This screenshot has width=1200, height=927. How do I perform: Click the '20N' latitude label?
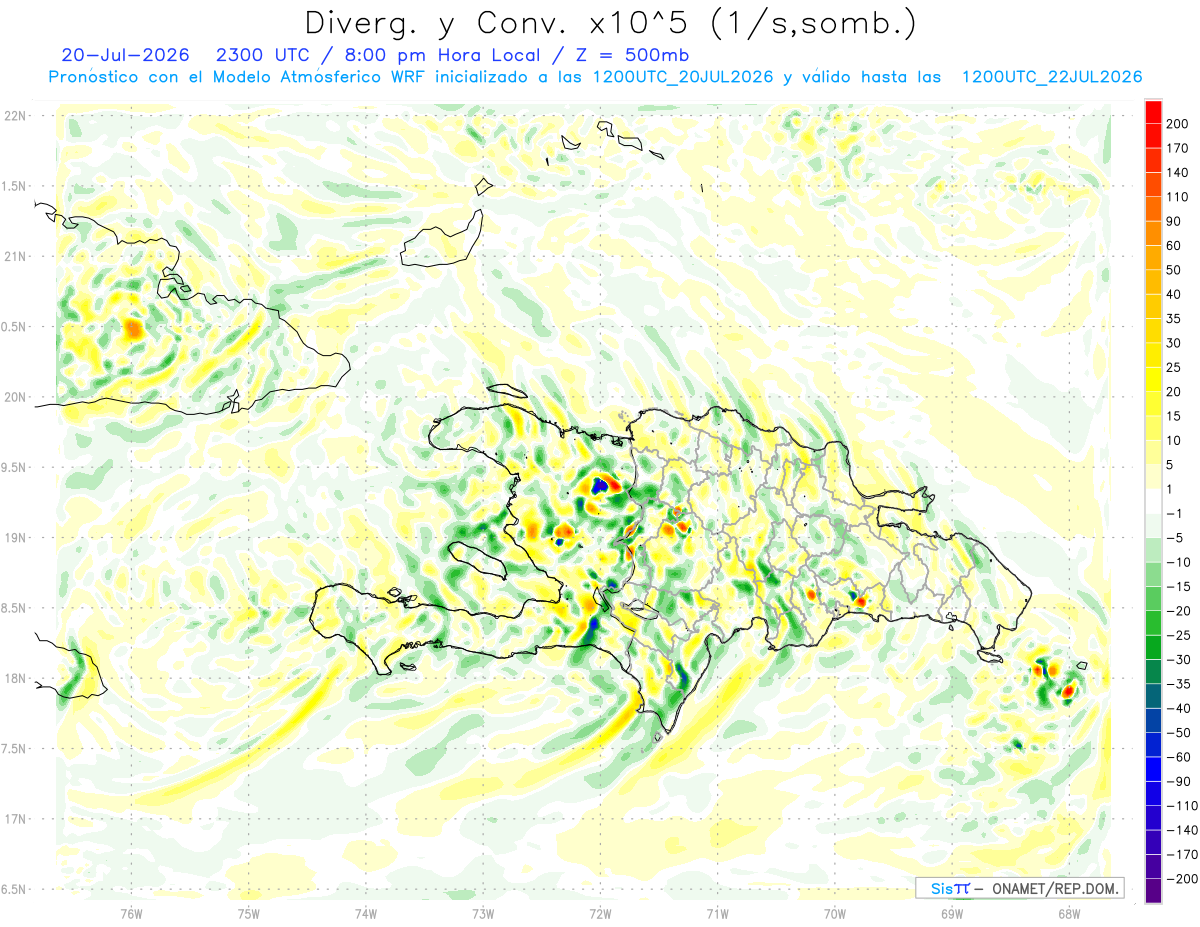pos(14,397)
